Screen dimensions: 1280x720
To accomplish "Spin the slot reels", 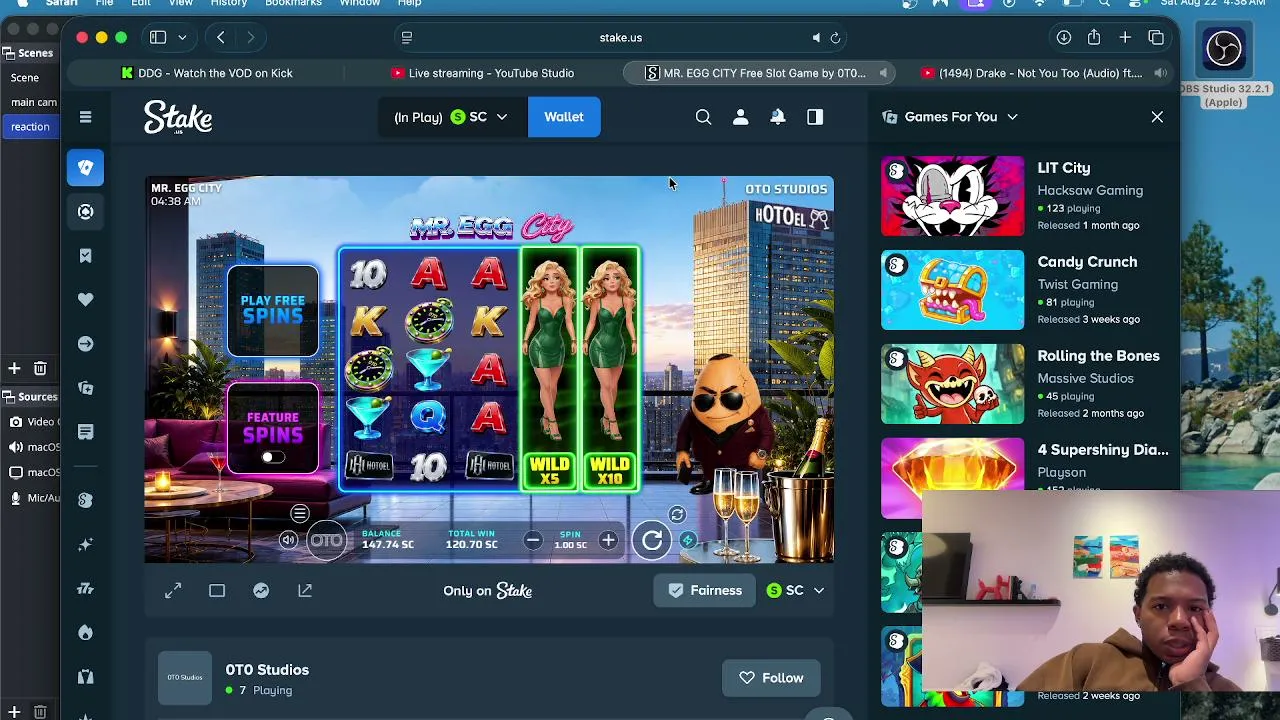I will click(x=652, y=541).
